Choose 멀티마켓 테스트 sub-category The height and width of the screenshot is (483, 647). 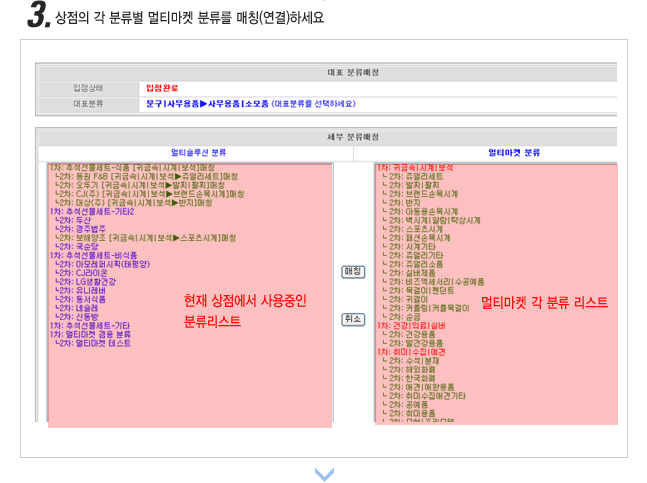94,343
